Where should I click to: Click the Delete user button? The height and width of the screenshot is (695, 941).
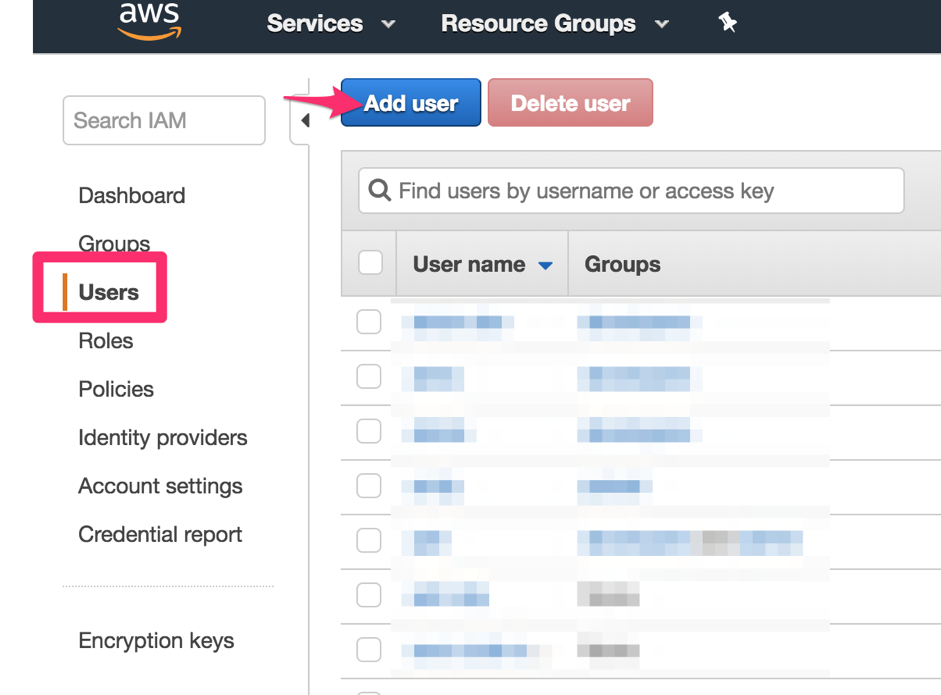(x=570, y=103)
